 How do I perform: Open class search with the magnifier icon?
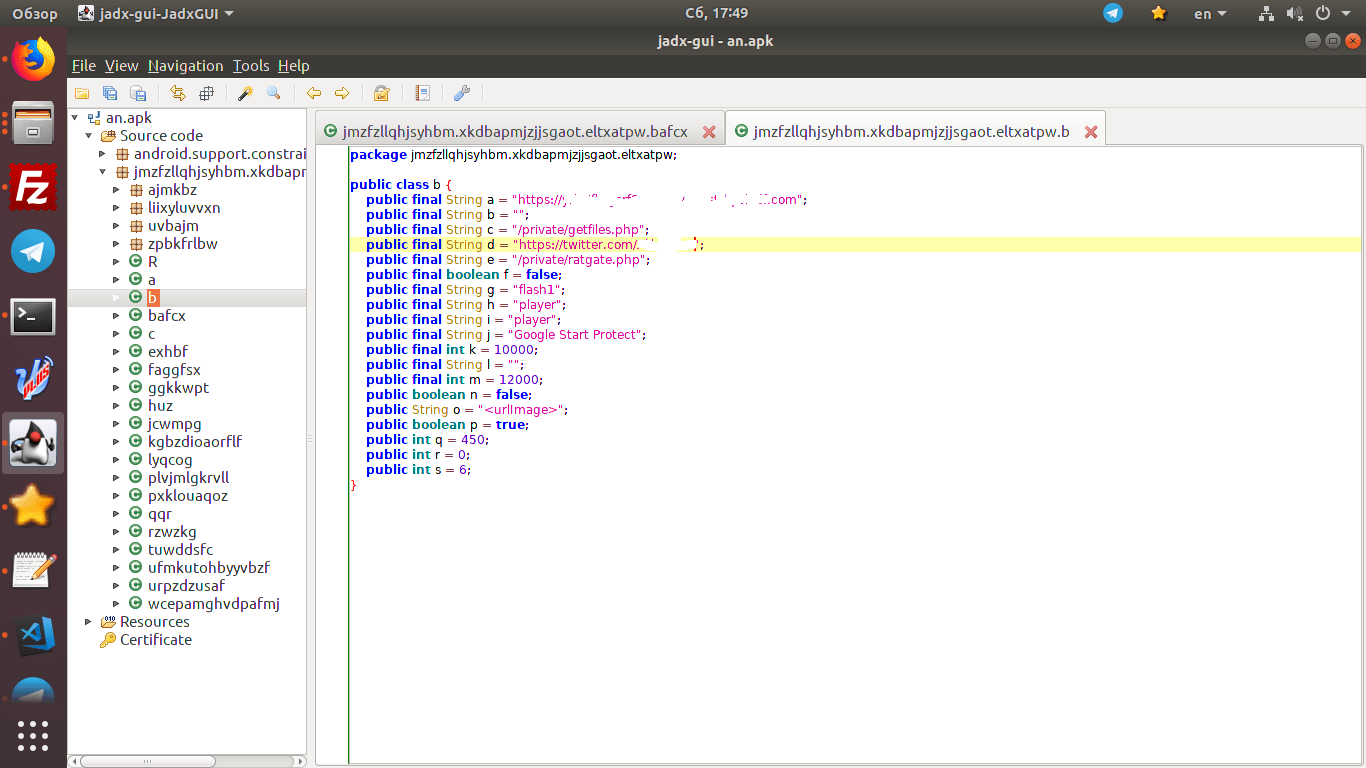click(x=273, y=93)
